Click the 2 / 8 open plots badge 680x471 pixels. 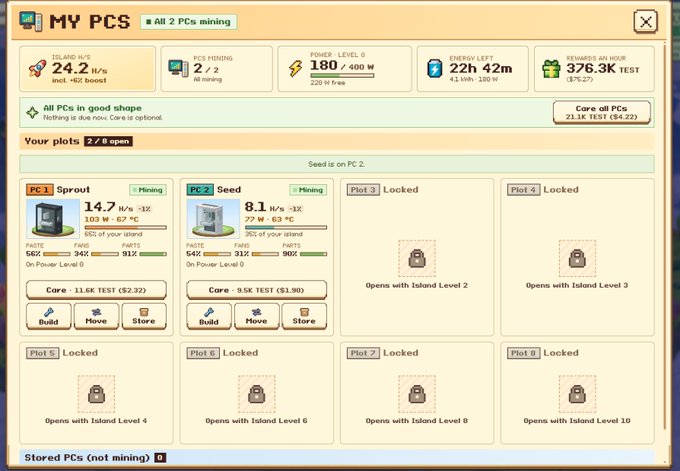pos(108,141)
